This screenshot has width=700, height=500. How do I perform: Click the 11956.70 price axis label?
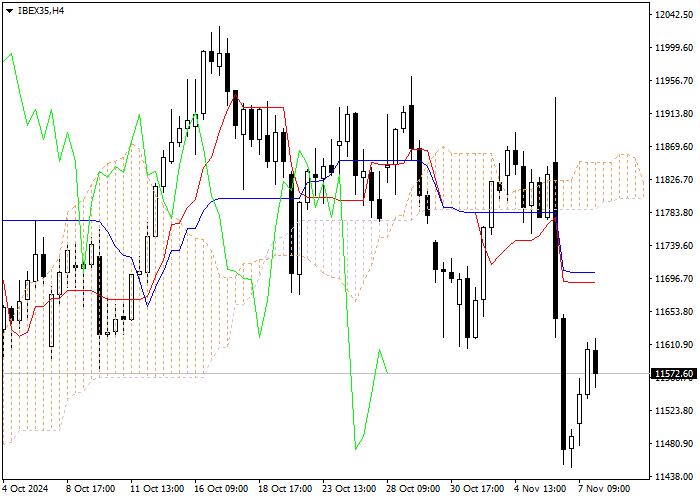674,81
